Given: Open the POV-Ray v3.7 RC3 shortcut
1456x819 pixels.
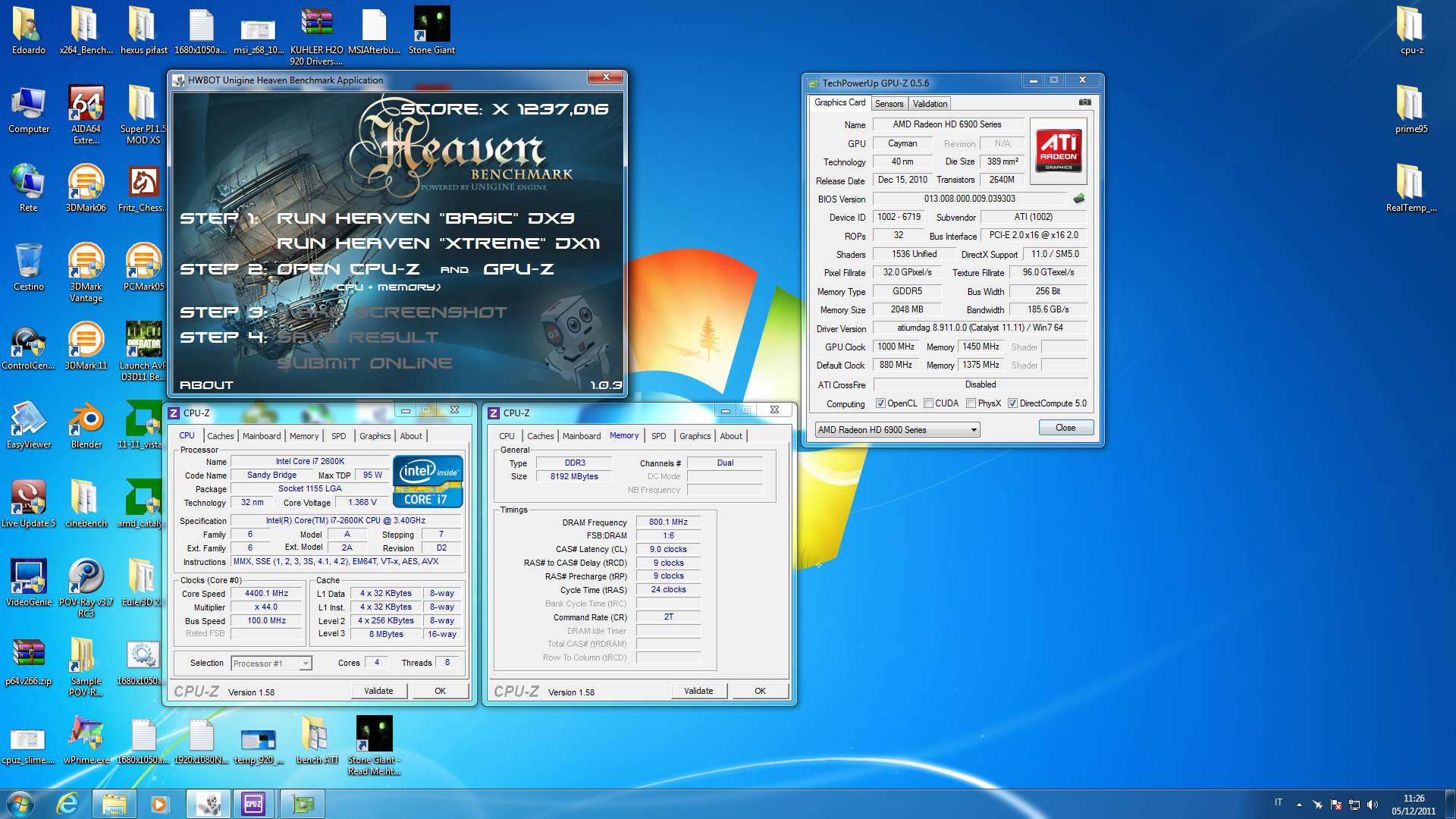Looking at the screenshot, I should click(86, 588).
